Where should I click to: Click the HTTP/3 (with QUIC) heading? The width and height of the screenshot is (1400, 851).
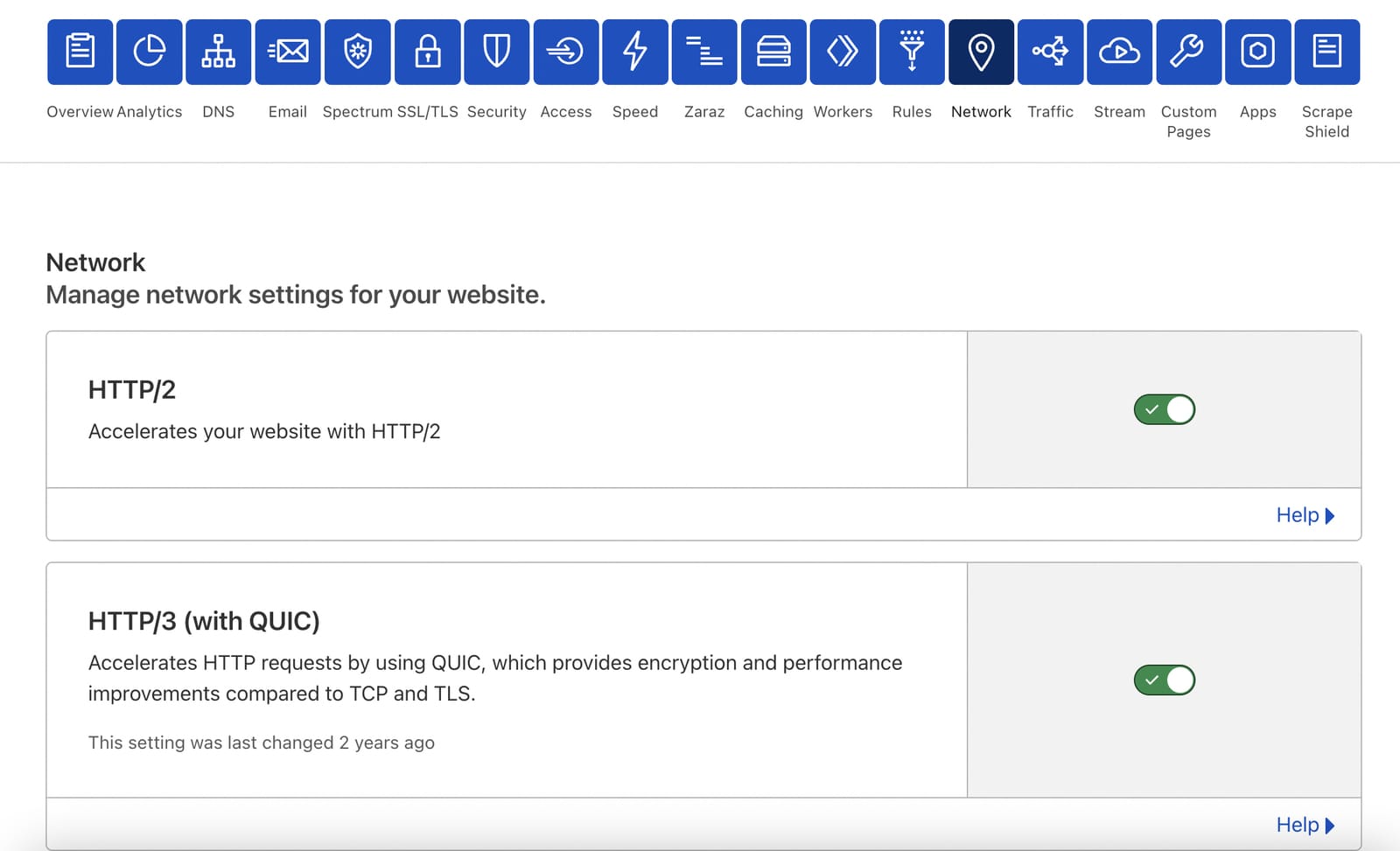coord(204,621)
